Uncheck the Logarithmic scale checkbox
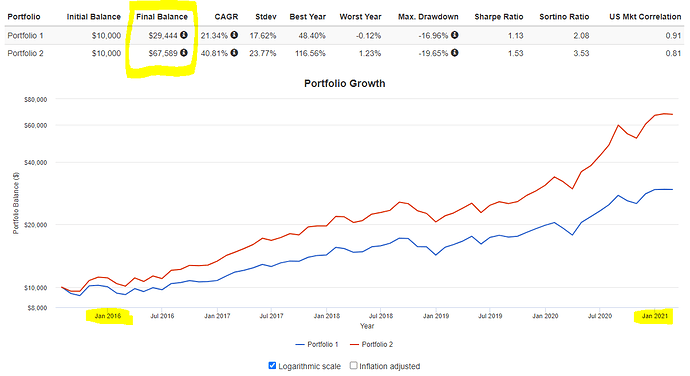This screenshot has width=690, height=376. 272,365
